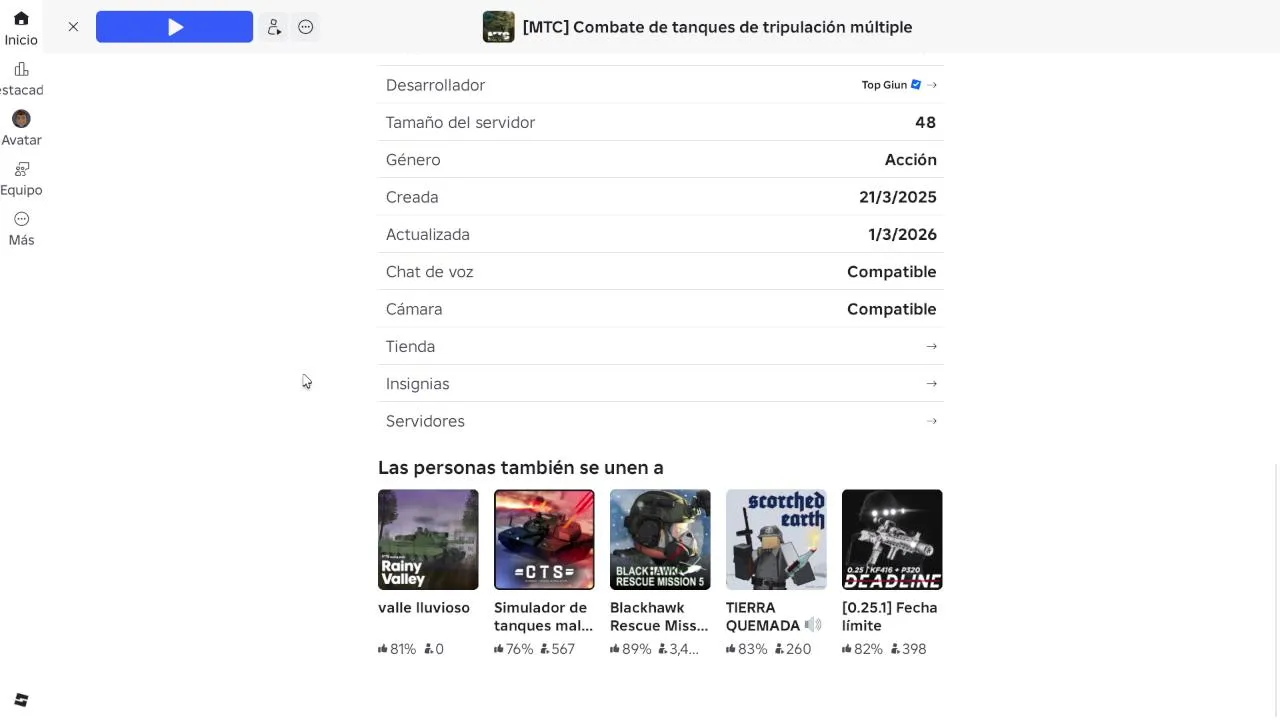1280x720 pixels.
Task: Go to Inicio home icon
Action: point(21,18)
